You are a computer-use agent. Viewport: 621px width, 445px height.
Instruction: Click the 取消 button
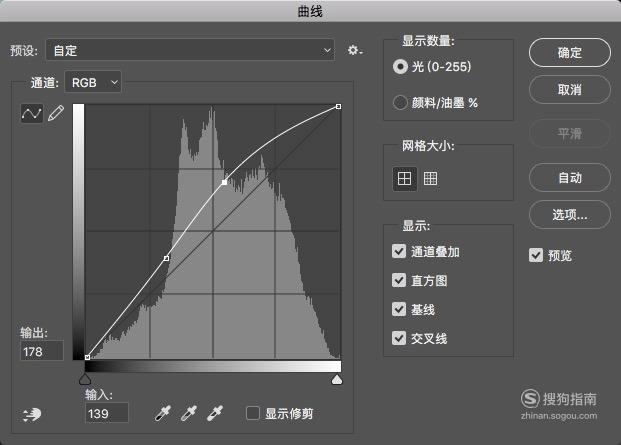570,90
